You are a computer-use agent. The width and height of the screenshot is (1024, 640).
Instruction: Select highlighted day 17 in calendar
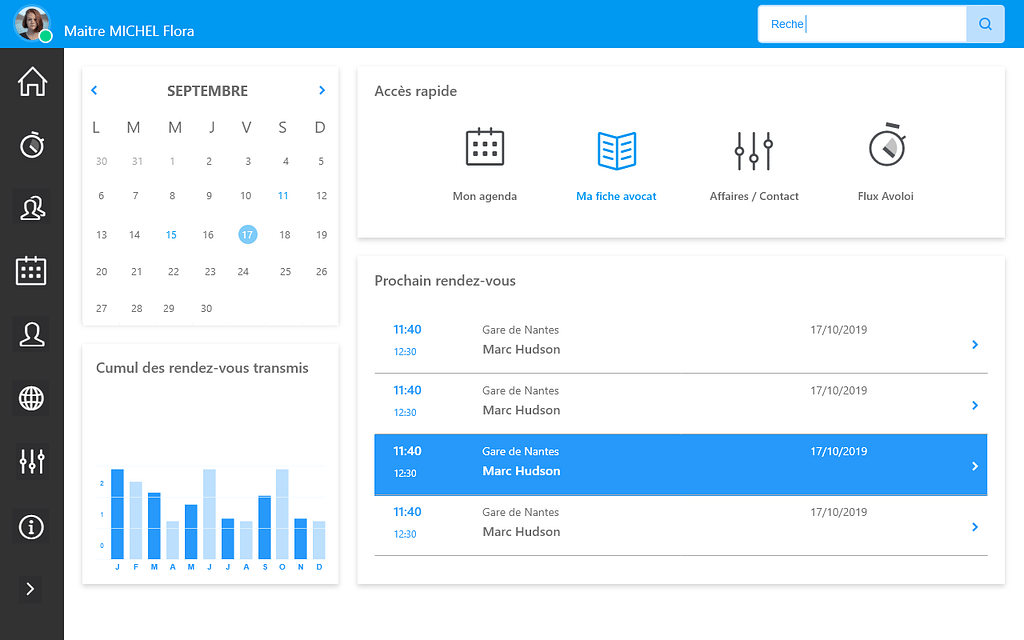[247, 235]
